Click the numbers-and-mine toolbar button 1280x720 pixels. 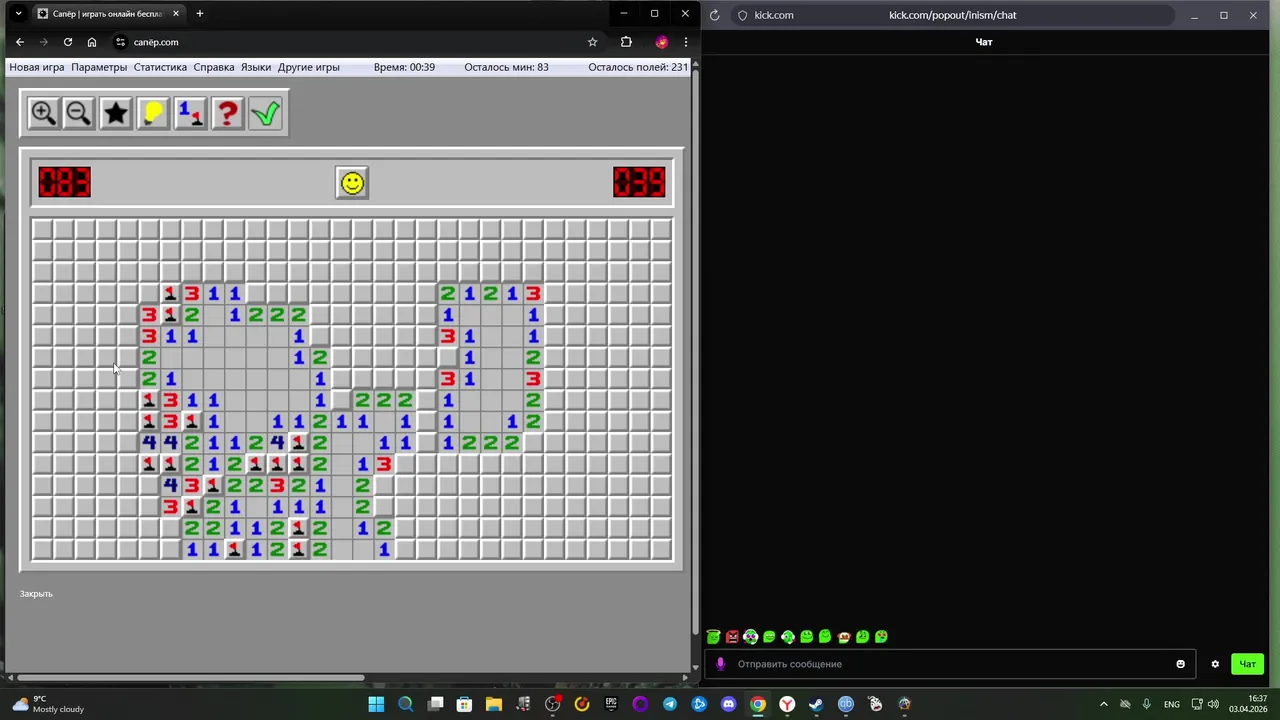point(190,113)
